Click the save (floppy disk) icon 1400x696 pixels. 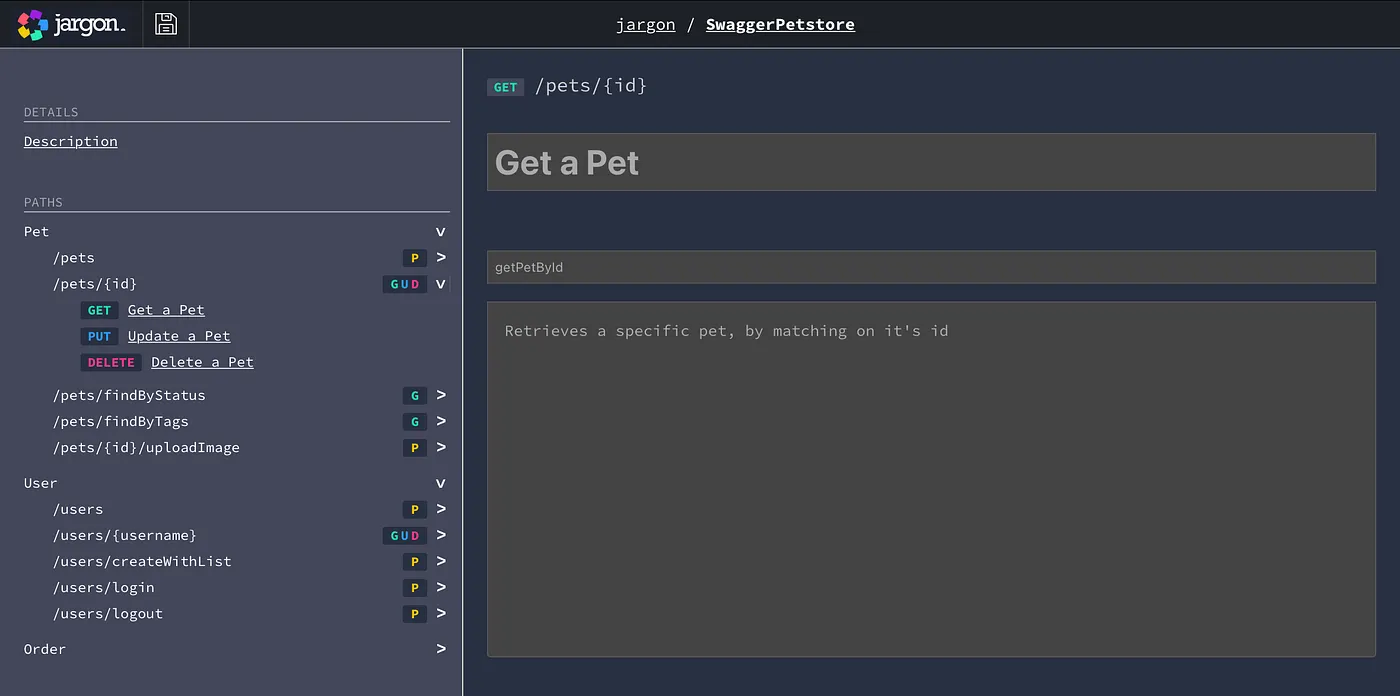click(x=165, y=23)
